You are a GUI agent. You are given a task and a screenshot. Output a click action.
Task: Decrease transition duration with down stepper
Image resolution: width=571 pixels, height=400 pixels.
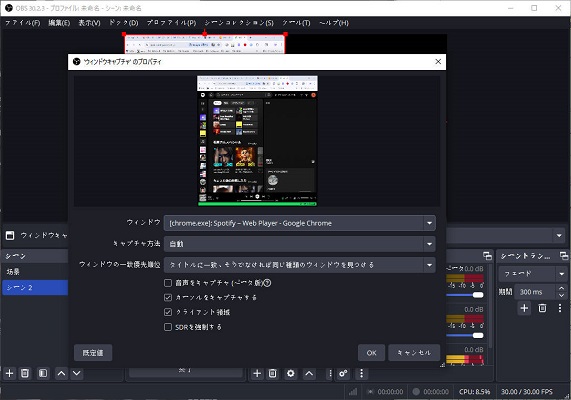click(x=562, y=295)
